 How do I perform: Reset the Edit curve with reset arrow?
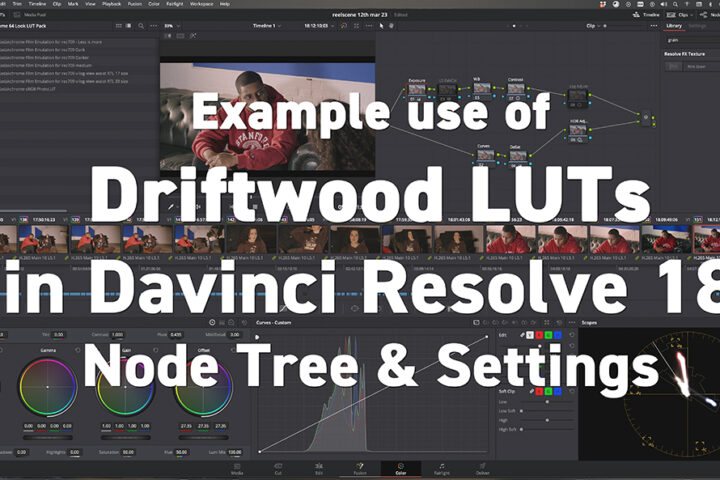[x=572, y=335]
